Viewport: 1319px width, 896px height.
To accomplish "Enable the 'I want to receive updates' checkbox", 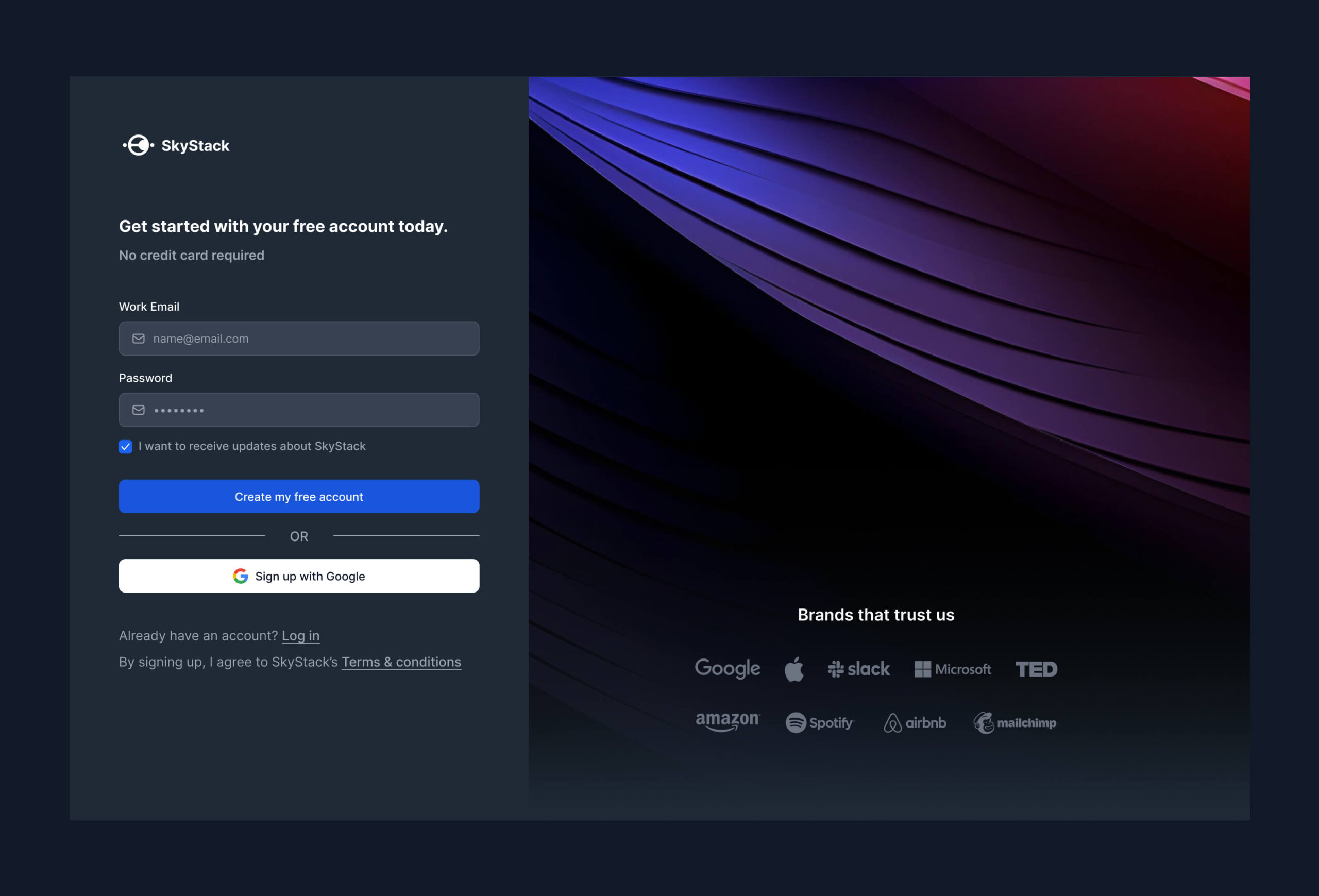I will click(125, 446).
